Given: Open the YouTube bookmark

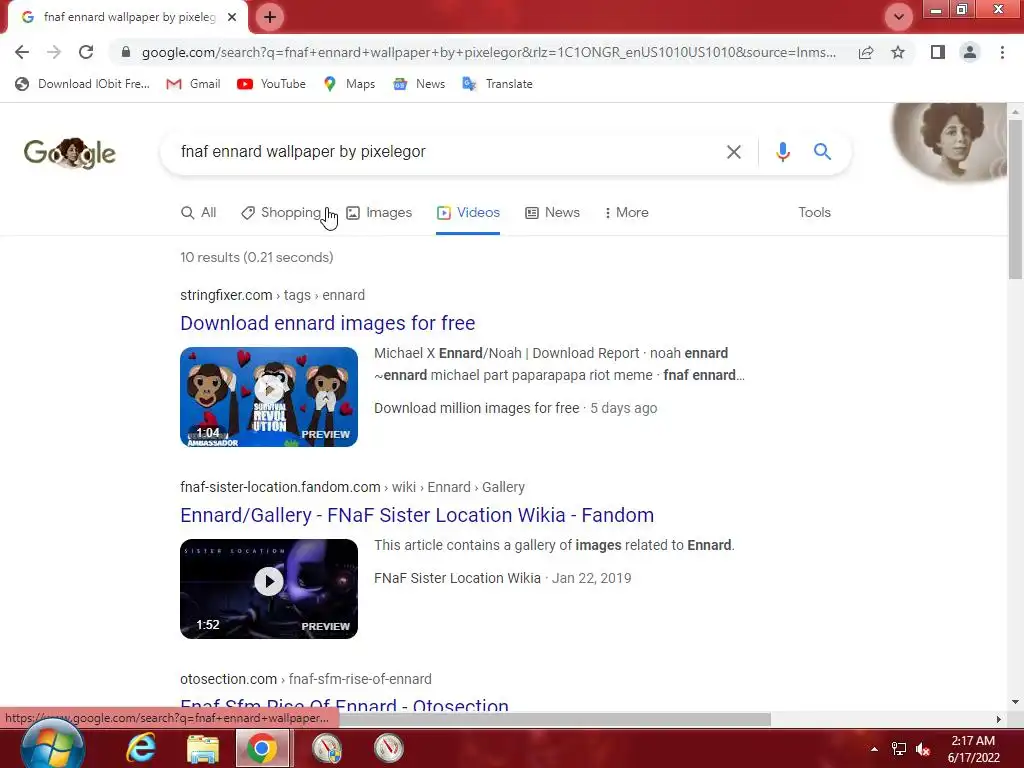Looking at the screenshot, I should pos(271,84).
